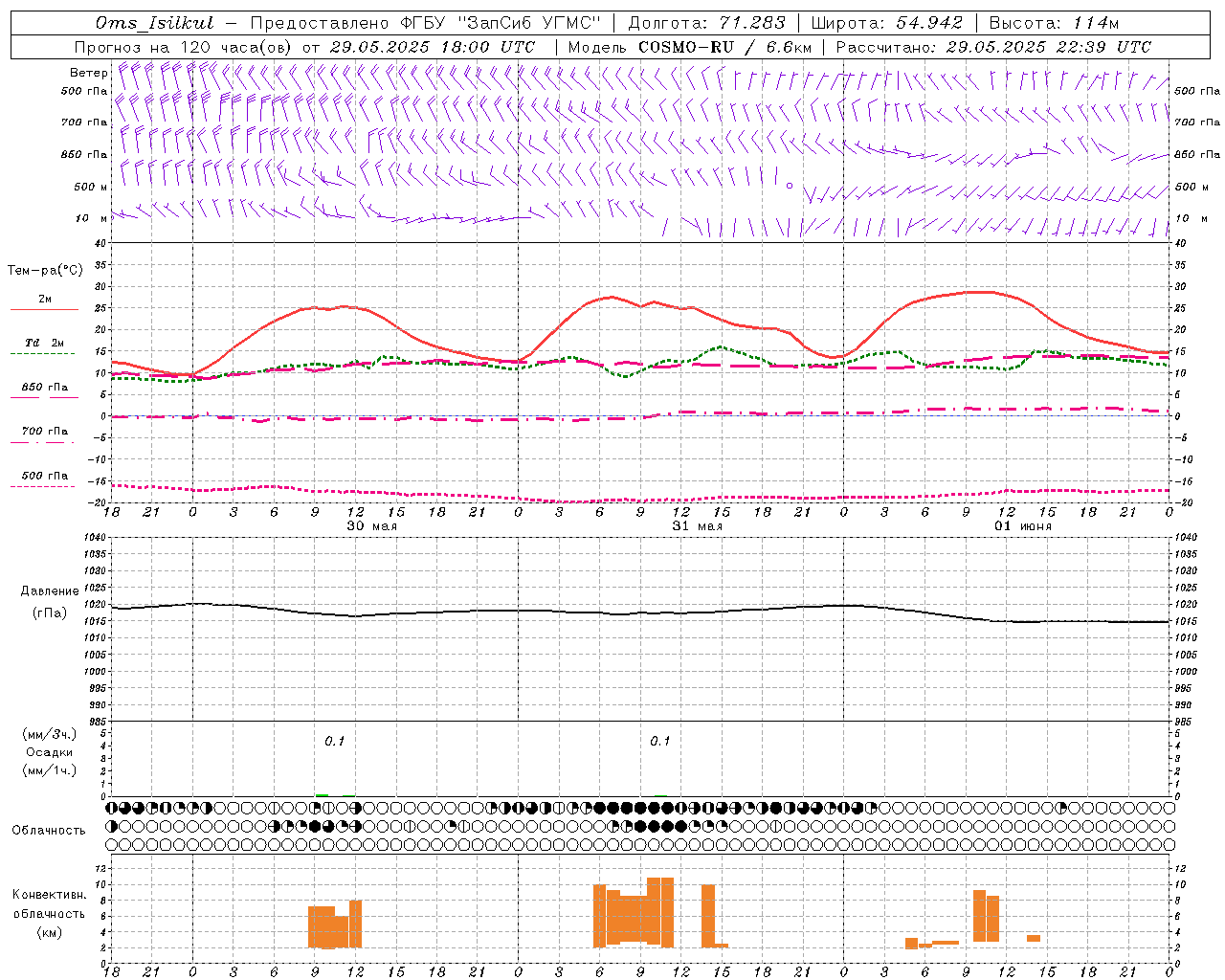This screenshot has height=980, width=1225.
Task: Click the solid red line sample under 2м legend
Action: (x=44, y=309)
